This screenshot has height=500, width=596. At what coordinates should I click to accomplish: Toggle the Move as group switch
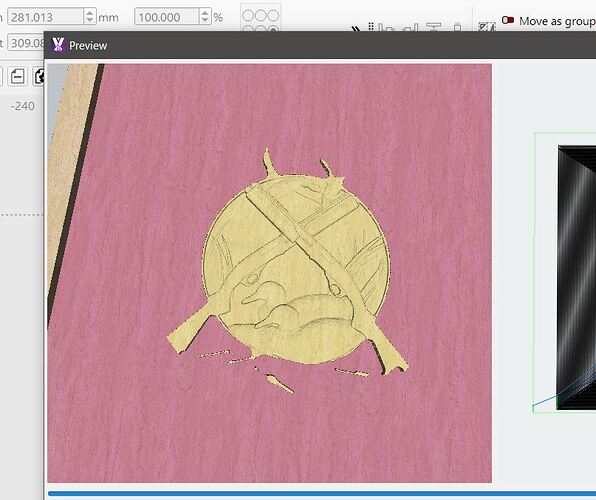508,20
